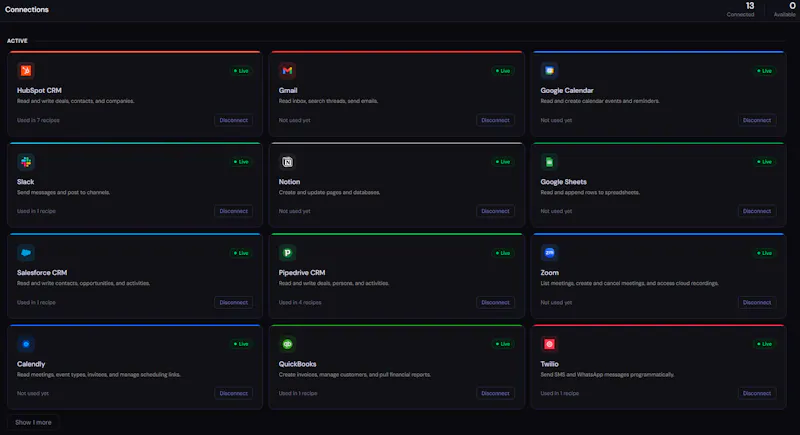Click the Live badge on Google Calendar

(764, 71)
